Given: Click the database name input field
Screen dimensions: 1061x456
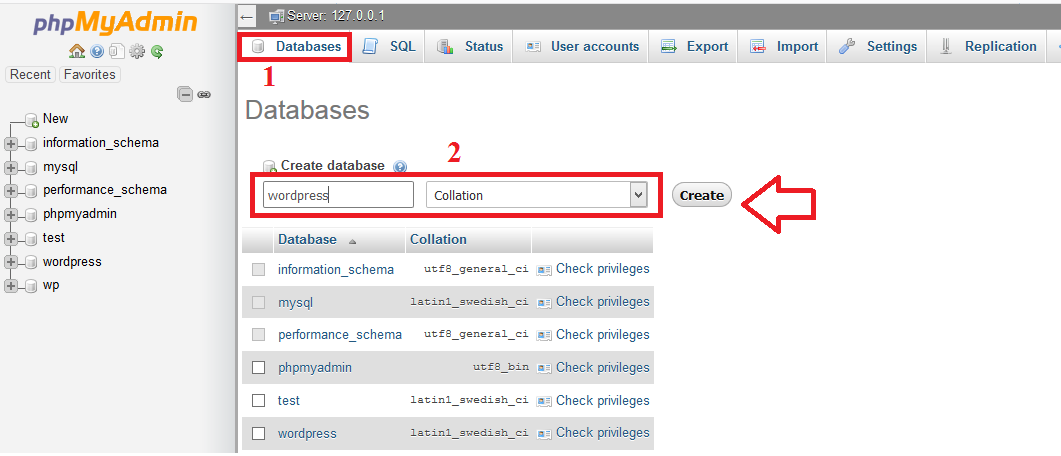Looking at the screenshot, I should [338, 195].
